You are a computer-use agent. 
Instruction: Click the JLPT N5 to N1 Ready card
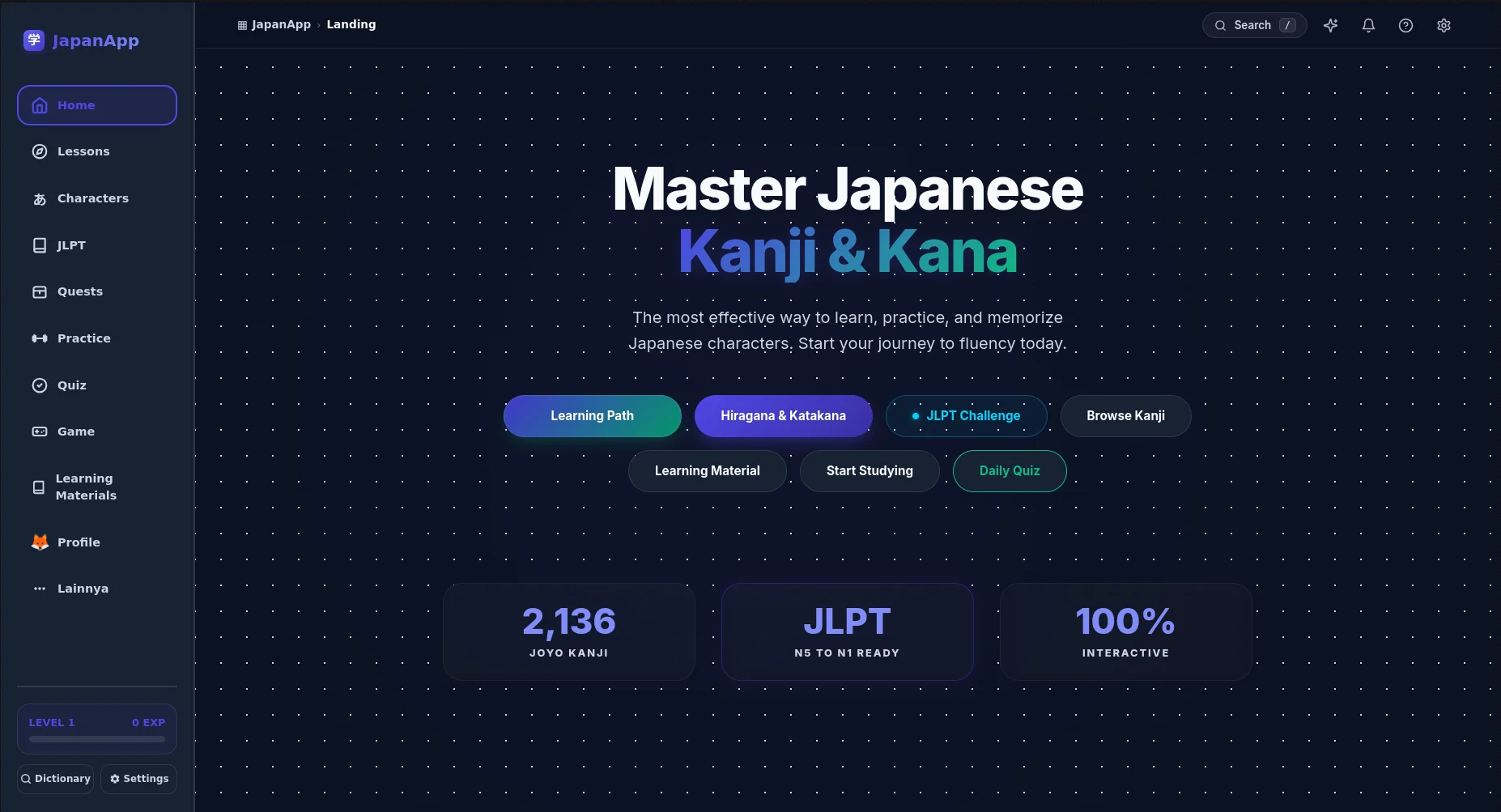tap(848, 631)
